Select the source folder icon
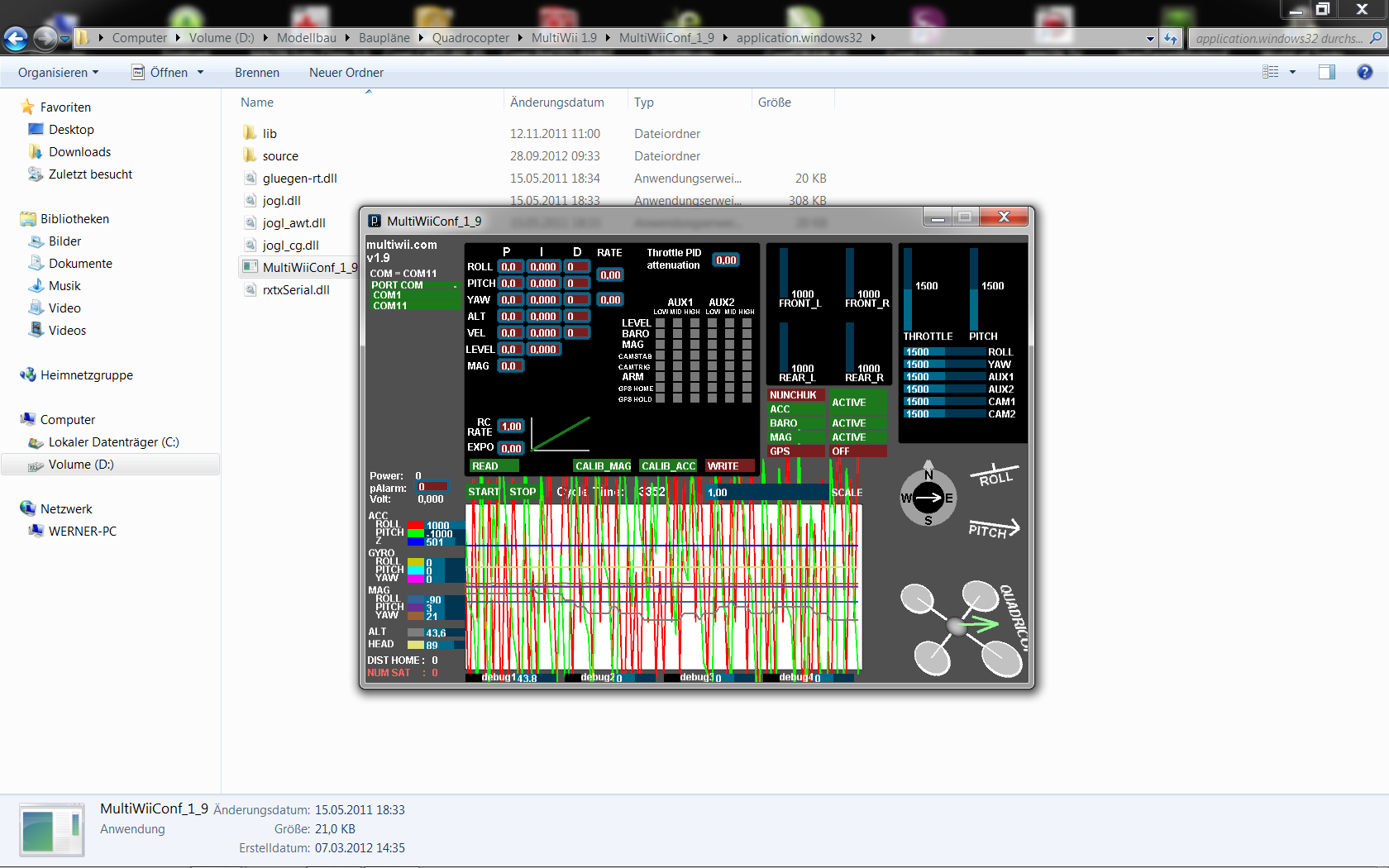The image size is (1389, 868). point(251,155)
